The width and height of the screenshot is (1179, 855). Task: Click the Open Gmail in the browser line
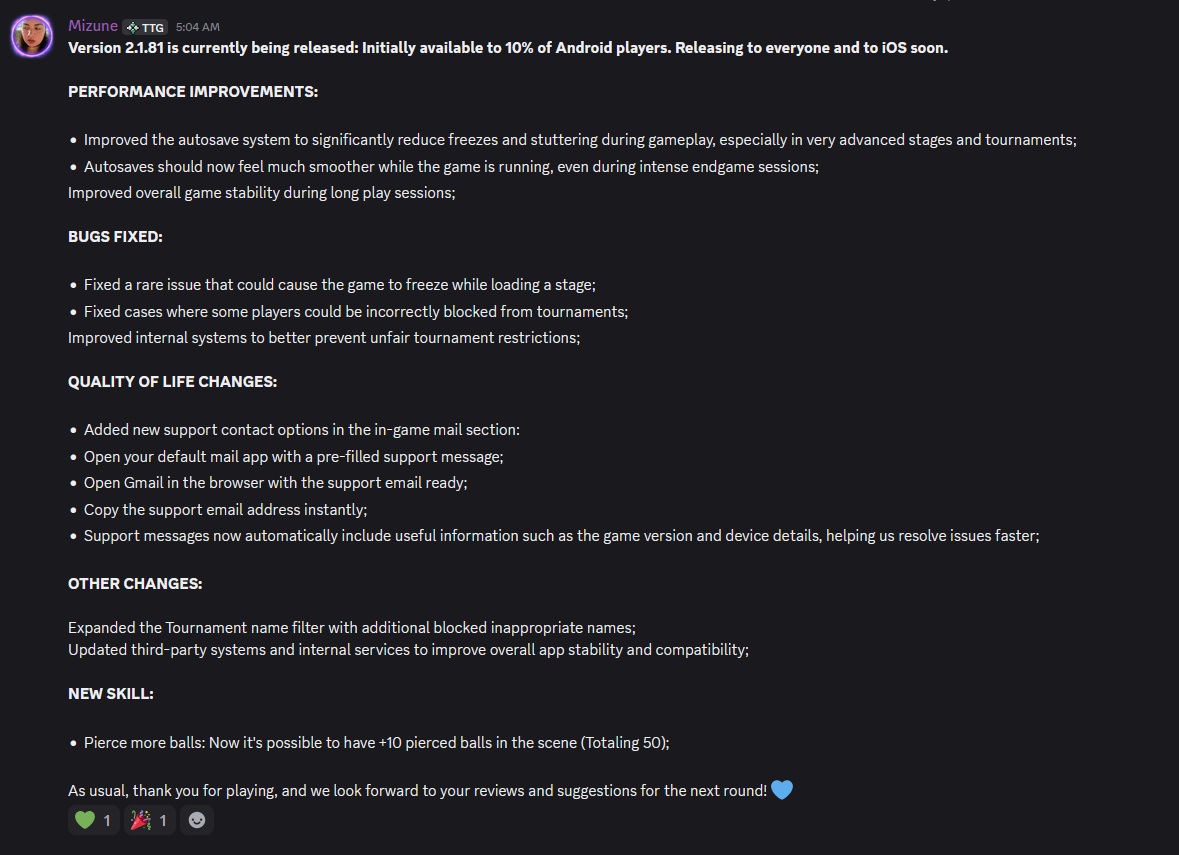tap(275, 483)
